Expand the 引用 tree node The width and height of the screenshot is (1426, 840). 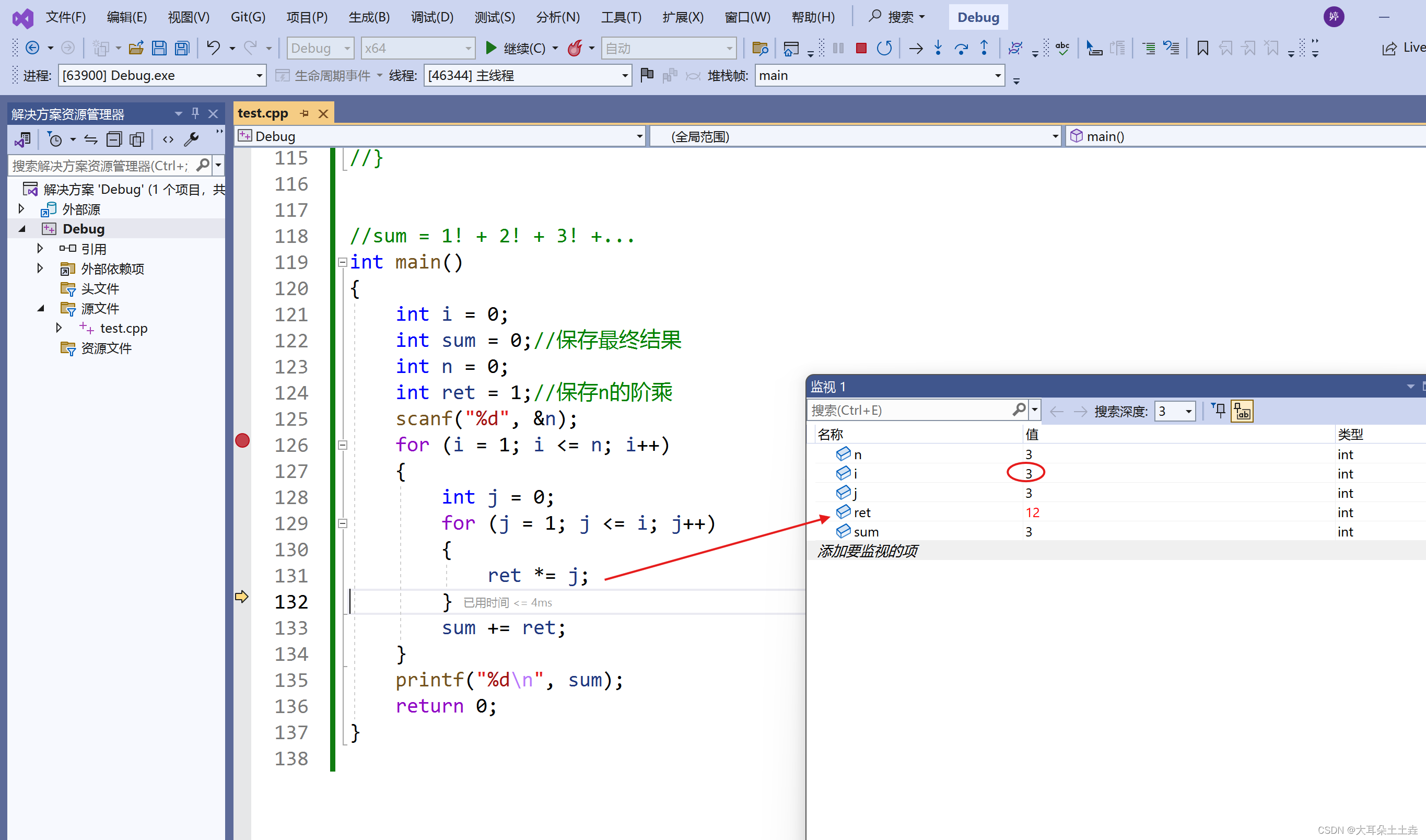(x=40, y=249)
